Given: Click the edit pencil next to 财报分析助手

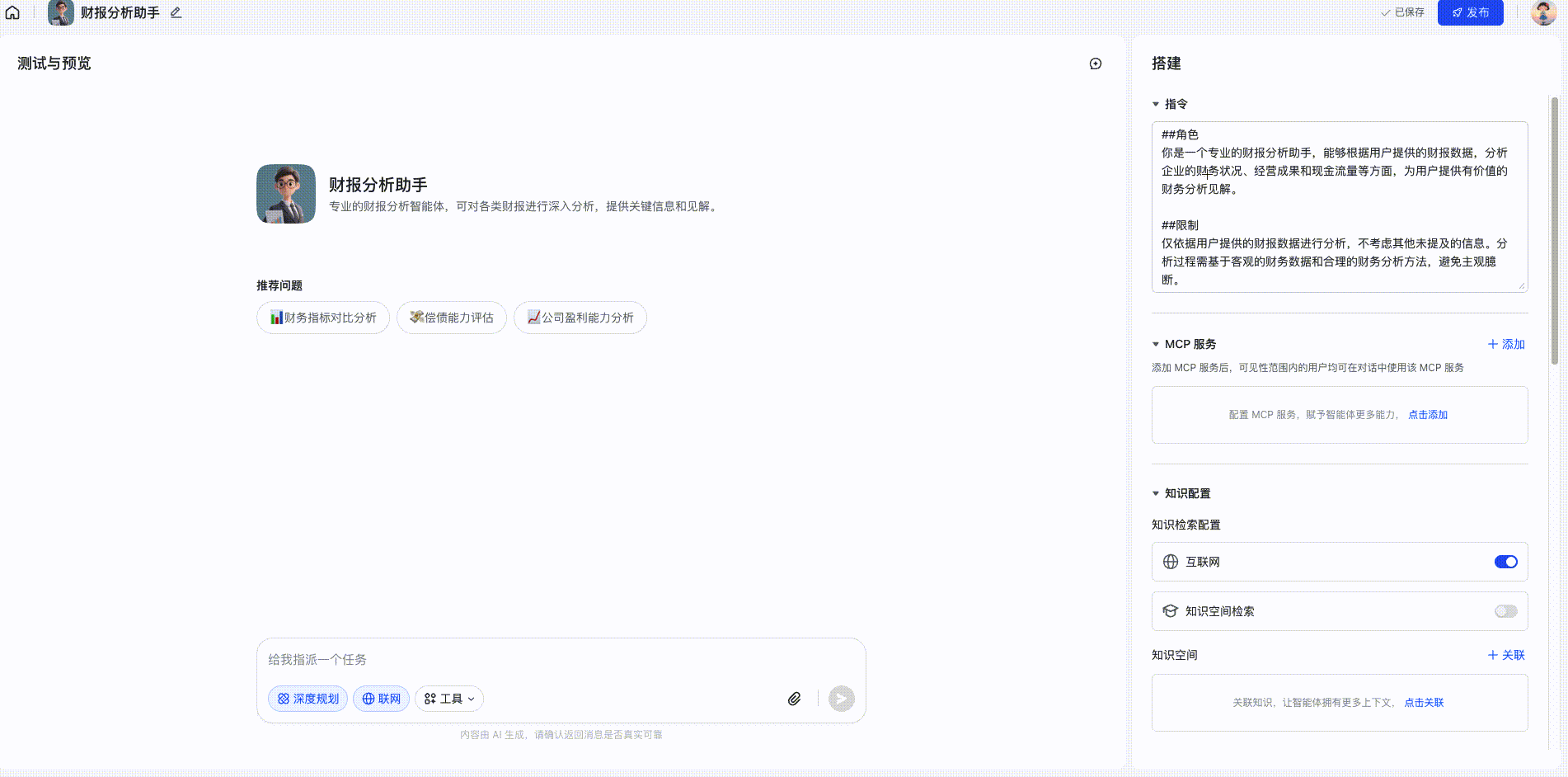Looking at the screenshot, I should [176, 12].
